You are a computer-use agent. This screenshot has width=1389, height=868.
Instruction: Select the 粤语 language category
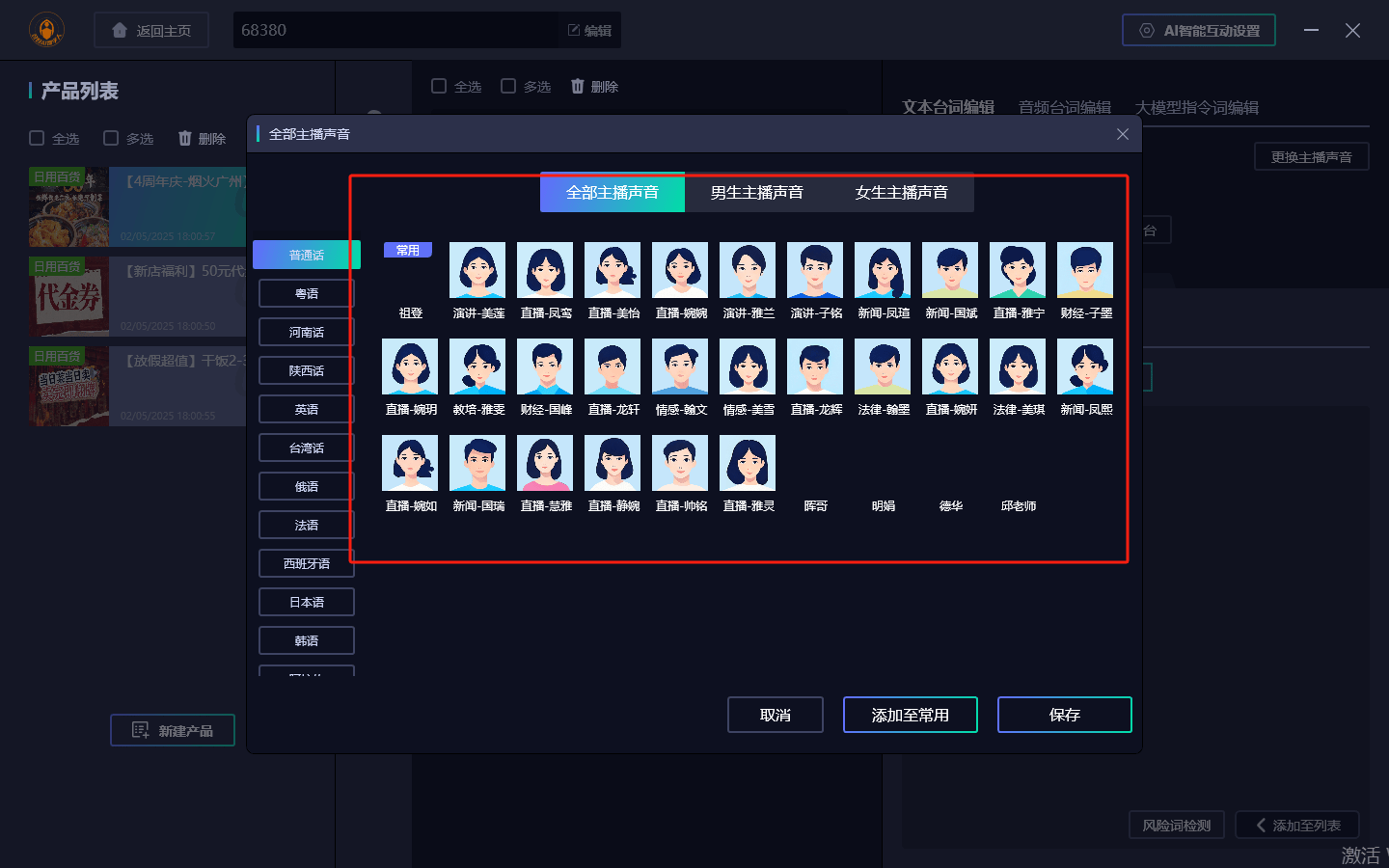(x=307, y=293)
